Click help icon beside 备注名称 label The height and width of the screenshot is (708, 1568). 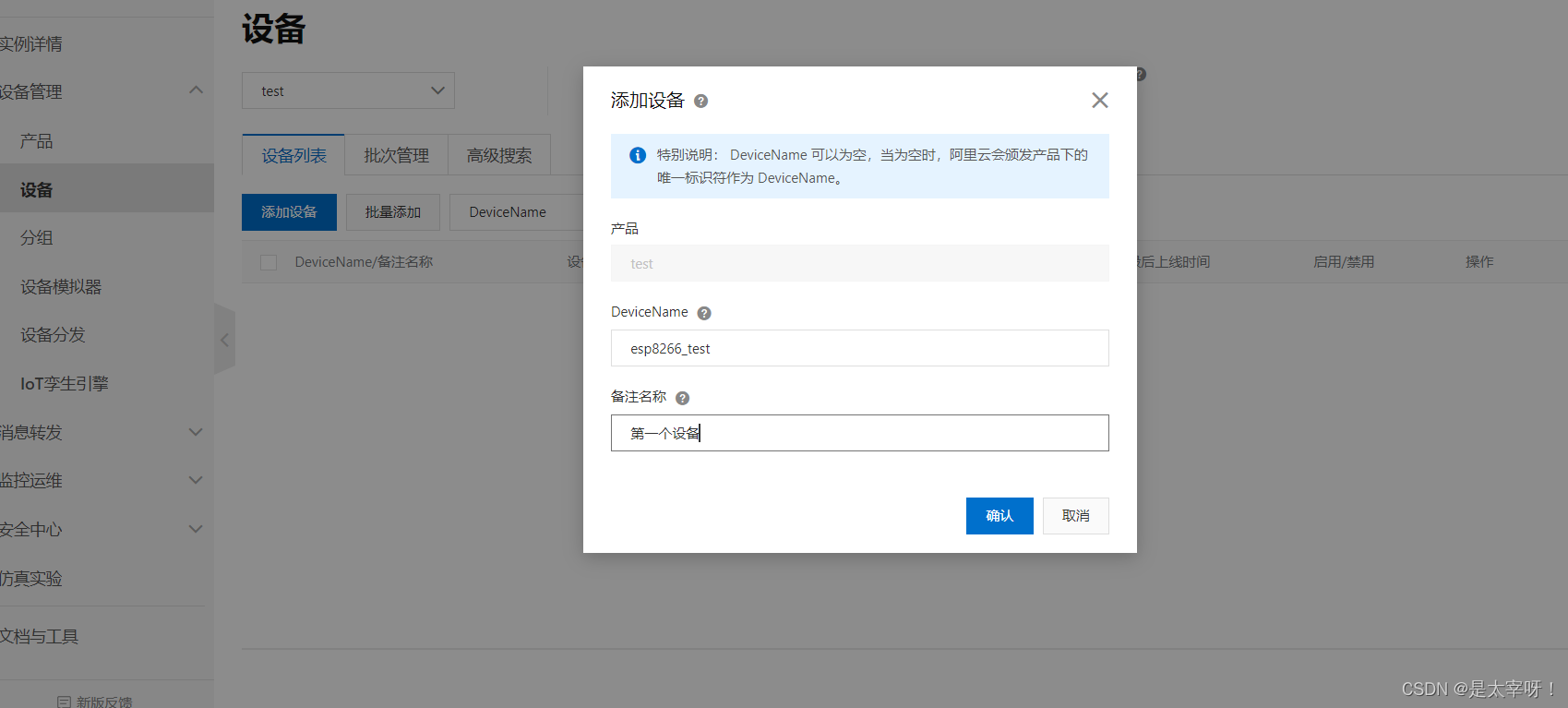[x=682, y=398]
